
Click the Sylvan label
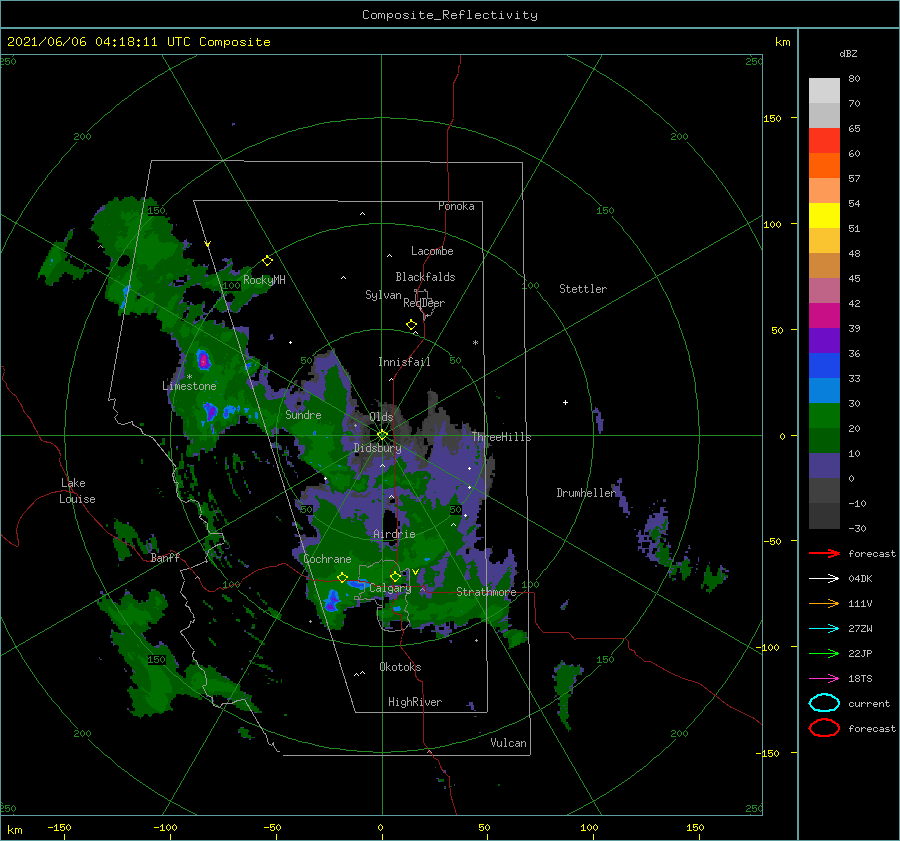point(383,295)
